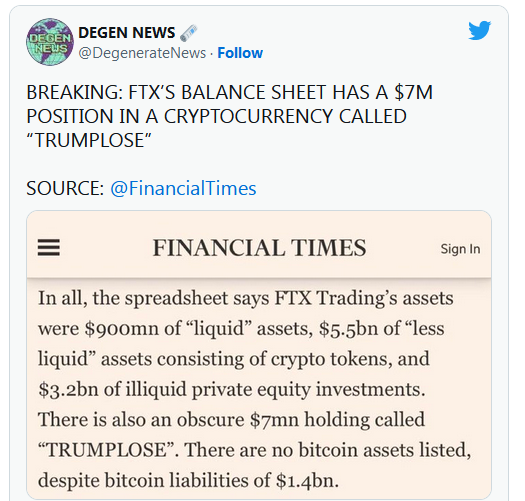Open the Financial Times hamburger menu
Screen dimensions: 525x501
point(49,248)
